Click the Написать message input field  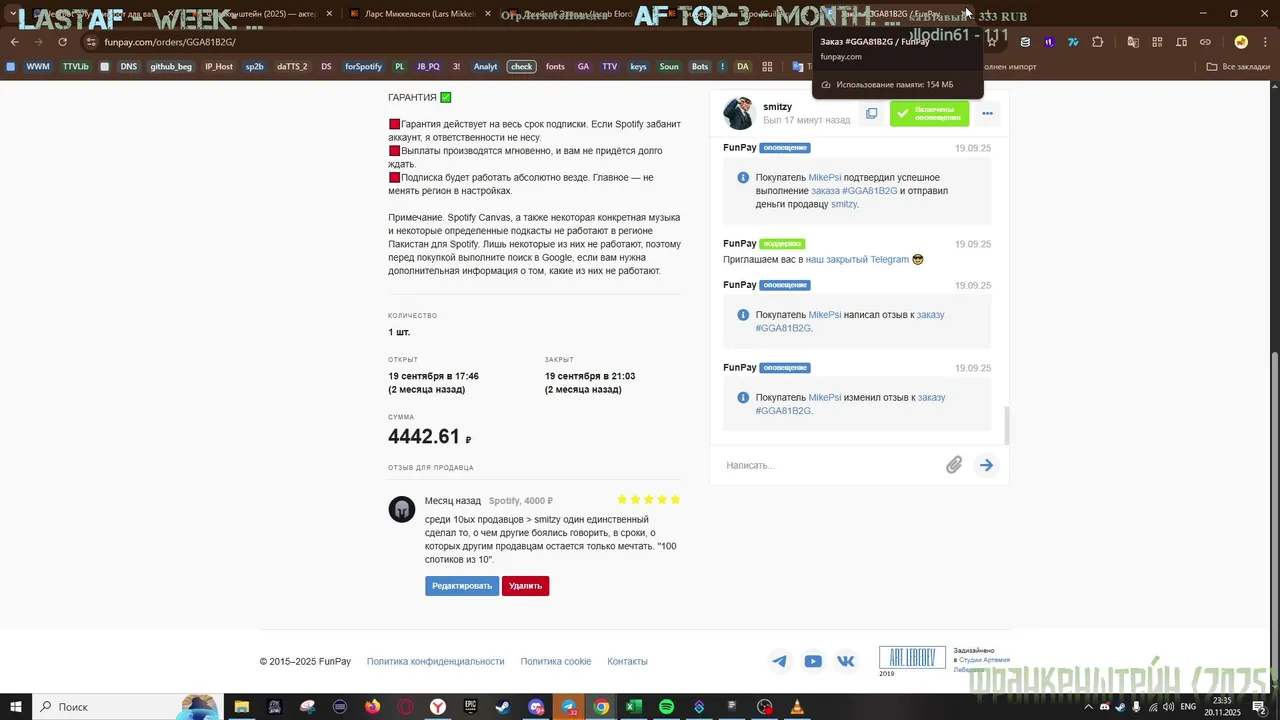pyautogui.click(x=830, y=465)
